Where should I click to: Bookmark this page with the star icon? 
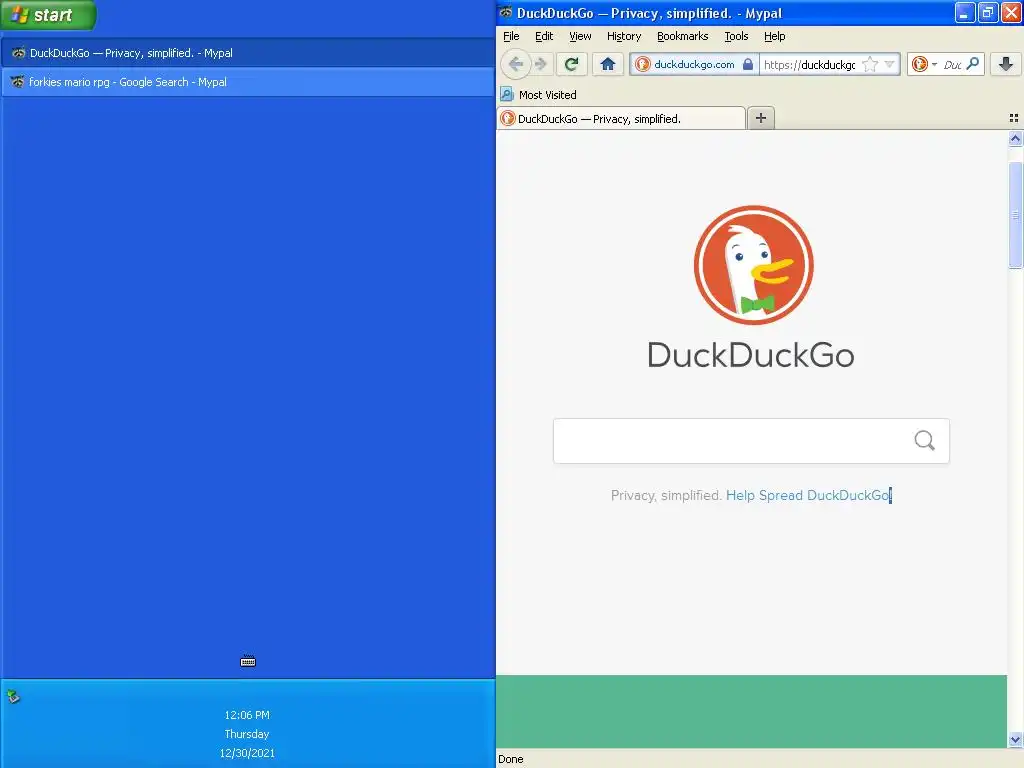(x=870, y=64)
